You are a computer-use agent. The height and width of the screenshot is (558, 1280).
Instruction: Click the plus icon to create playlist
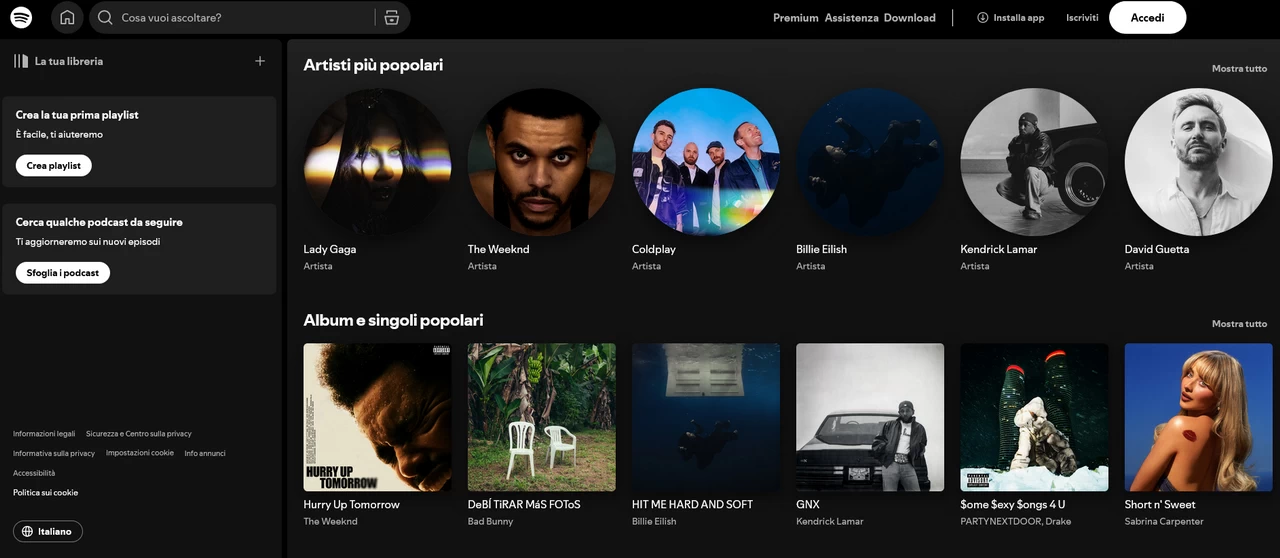(x=260, y=61)
